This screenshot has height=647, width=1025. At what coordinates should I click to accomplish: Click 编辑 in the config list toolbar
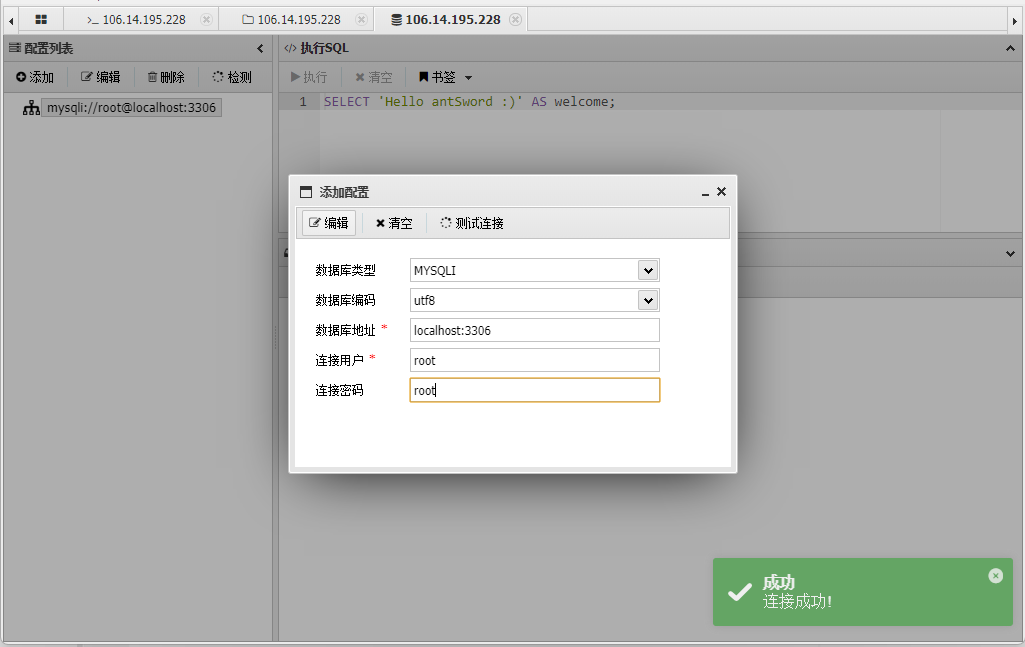click(101, 77)
